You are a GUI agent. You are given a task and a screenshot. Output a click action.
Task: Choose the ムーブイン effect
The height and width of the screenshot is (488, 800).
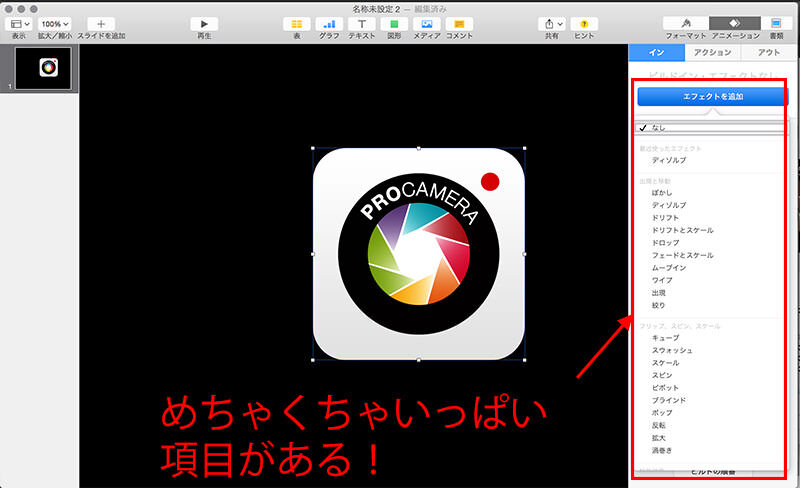point(668,268)
